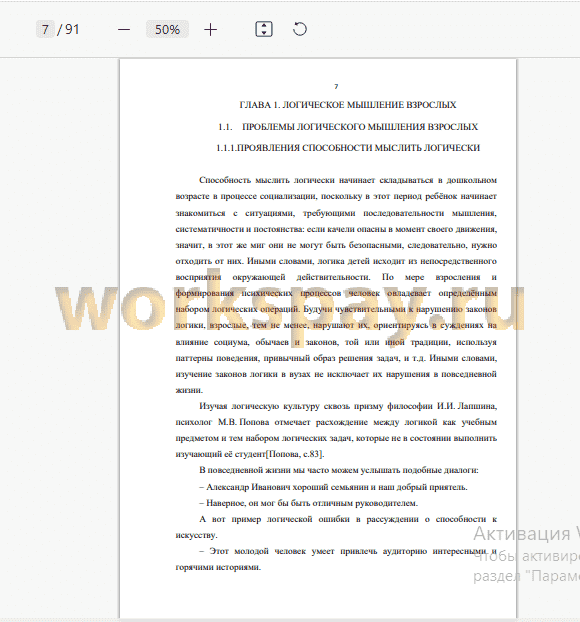Click the current page number field showing 7
Viewport: 580px width, 622px height.
click(x=45, y=29)
